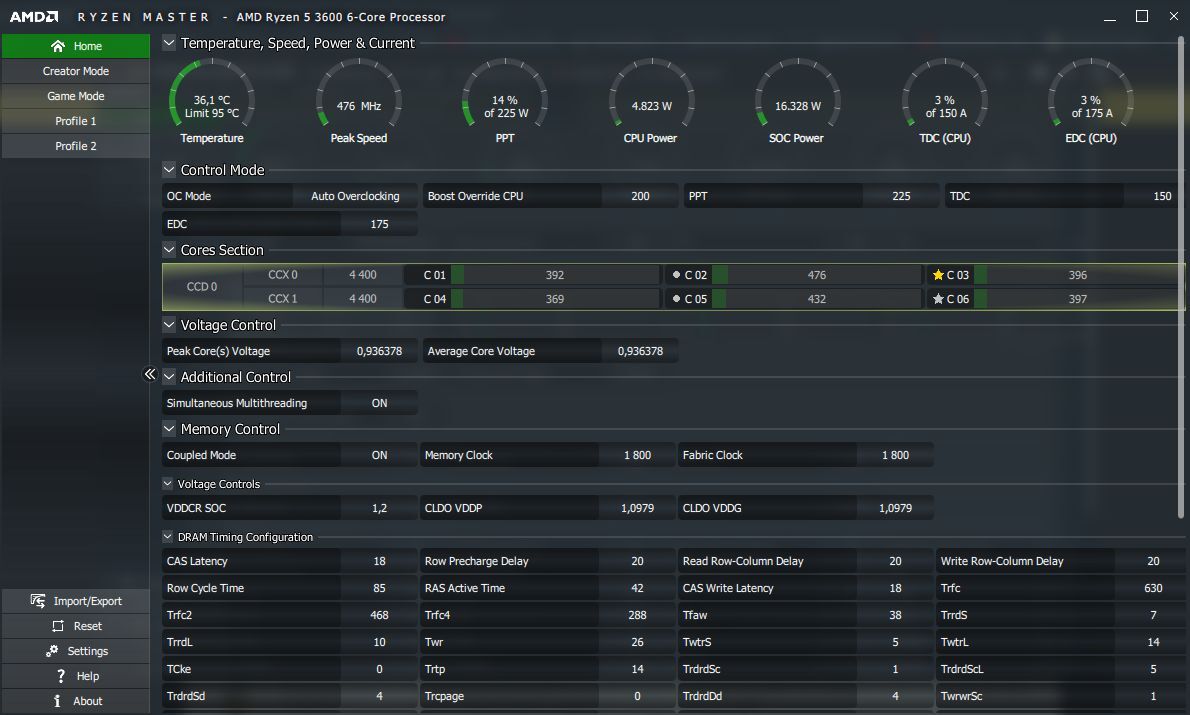The width and height of the screenshot is (1190, 715).
Task: Open the Home tab
Action: (76, 46)
